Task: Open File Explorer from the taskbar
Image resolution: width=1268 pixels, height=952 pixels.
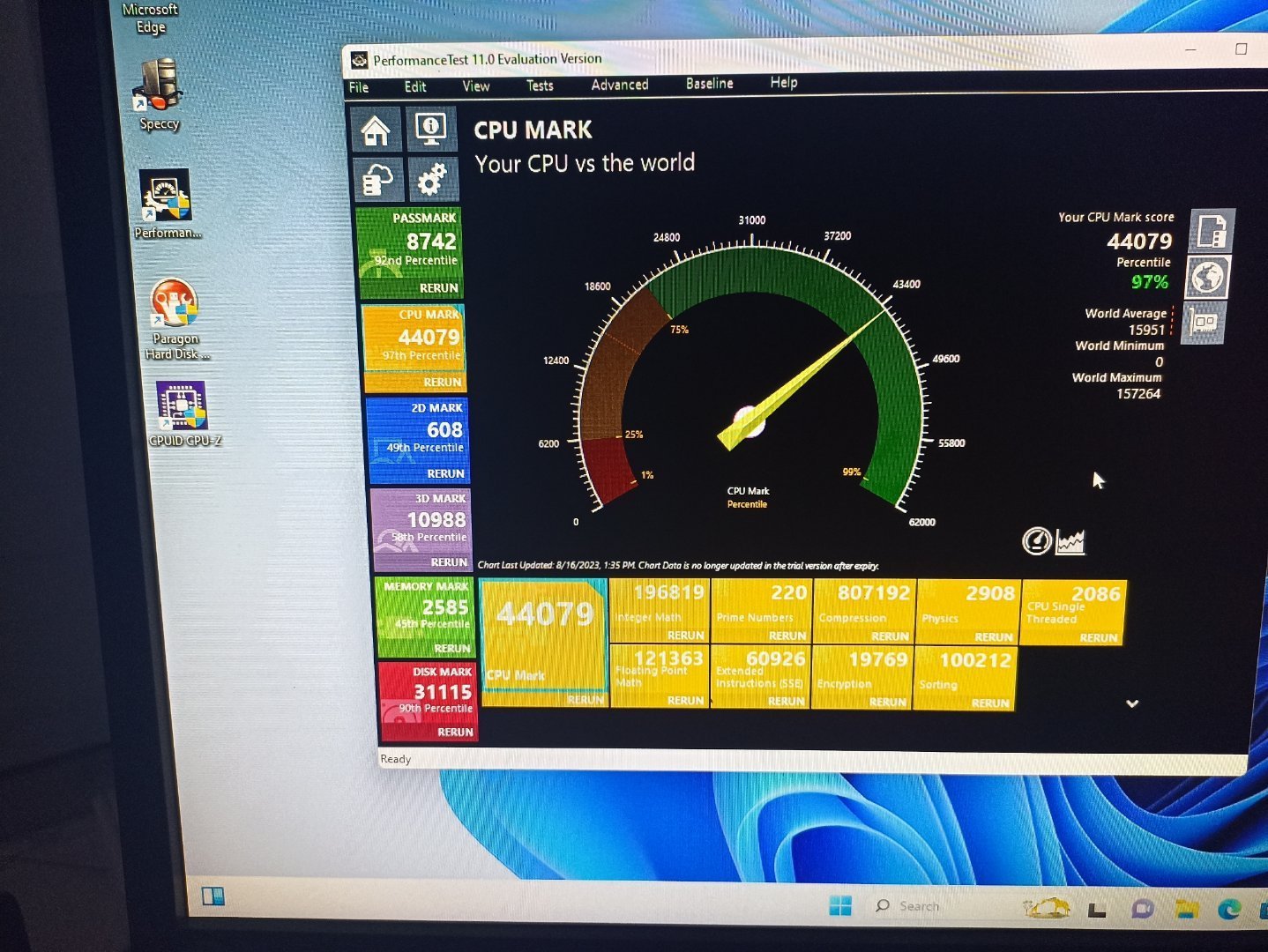Action: coord(1187,909)
